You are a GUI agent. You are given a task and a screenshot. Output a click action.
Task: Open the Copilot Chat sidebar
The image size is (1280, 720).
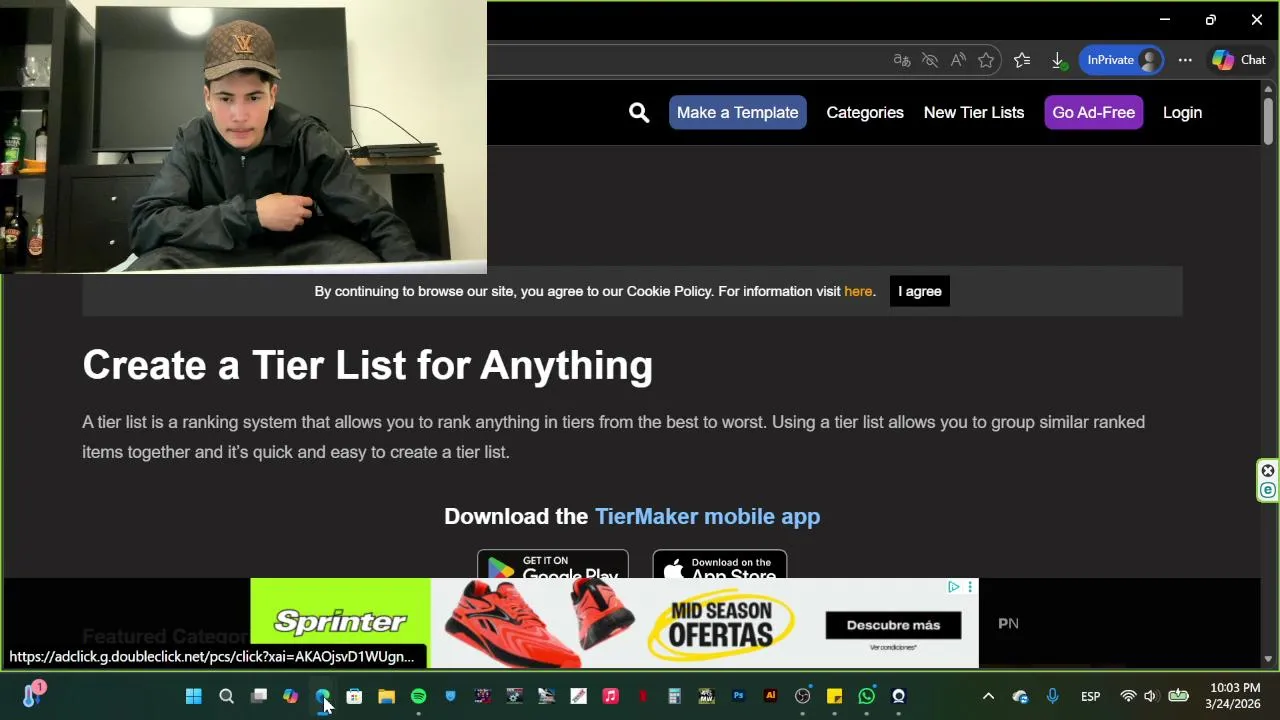1239,60
